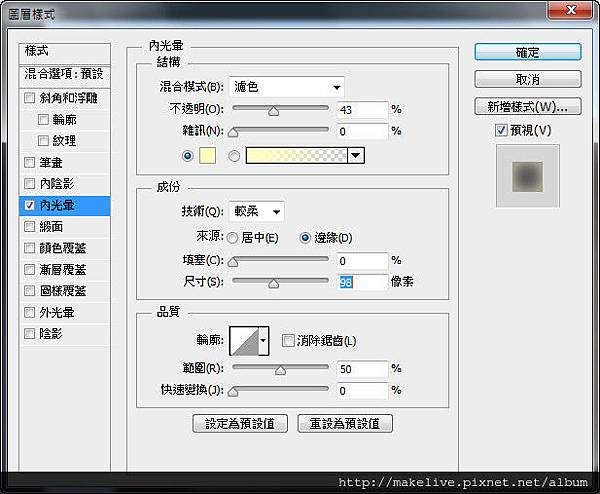Select 邊緣(D) source radio button

(305, 238)
